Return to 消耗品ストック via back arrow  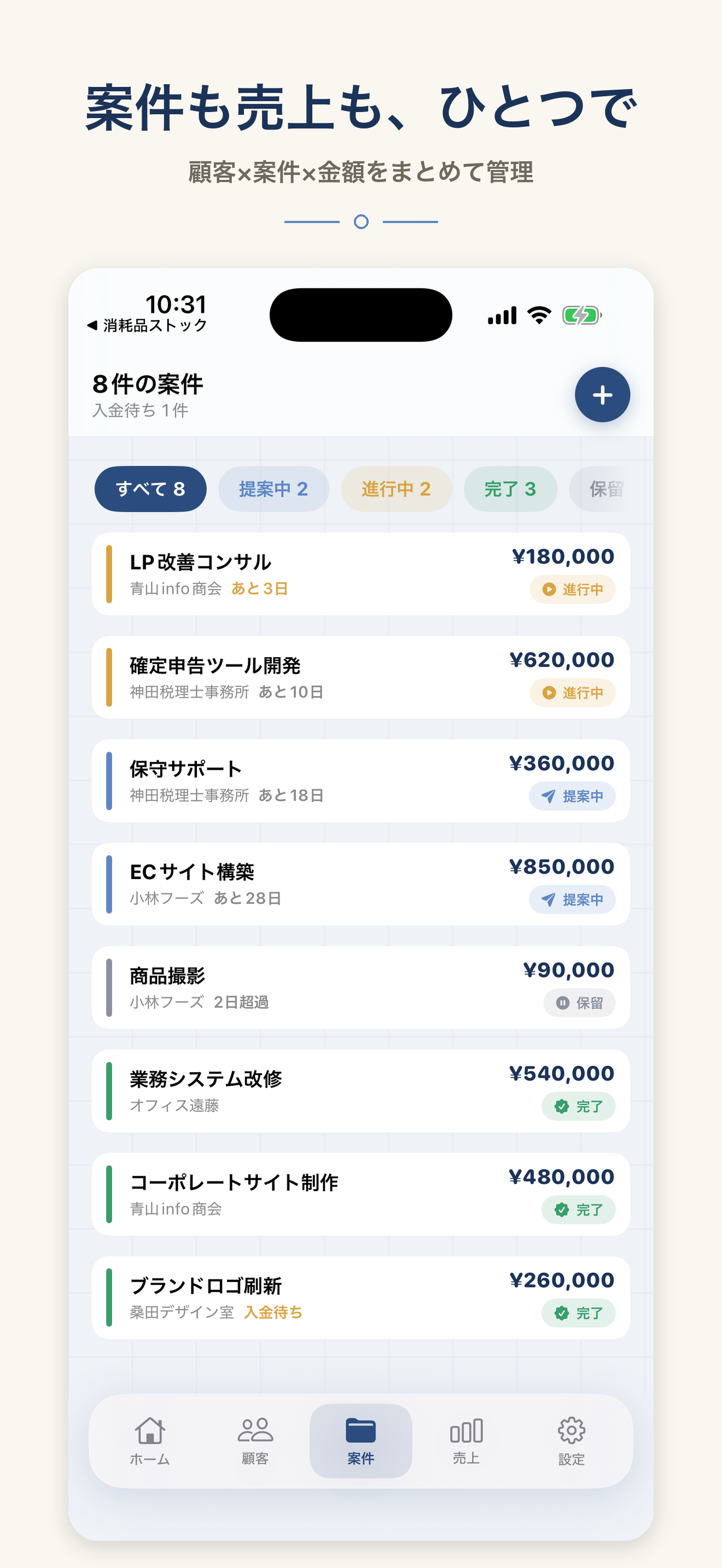pos(147,326)
